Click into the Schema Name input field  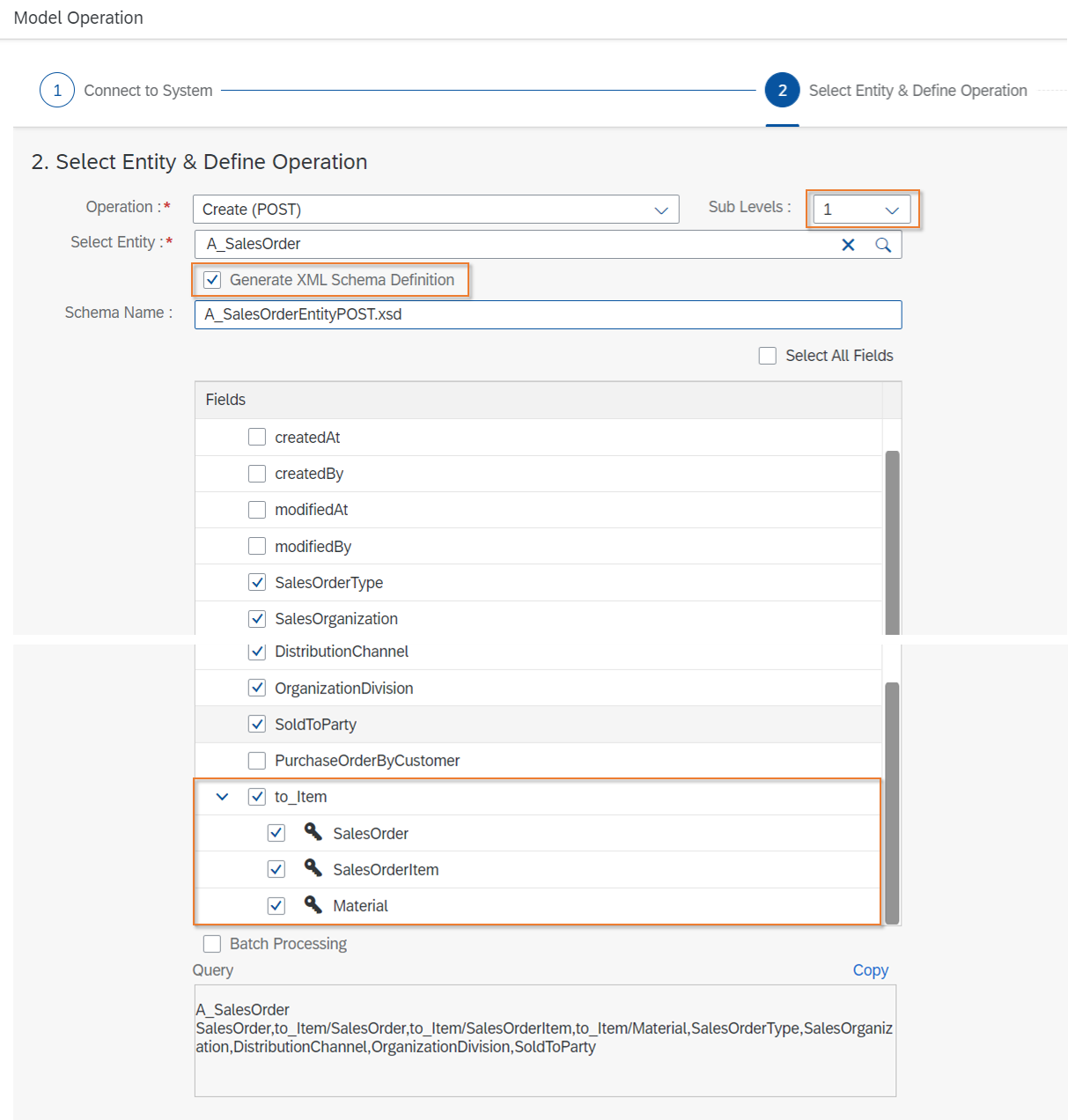548,314
